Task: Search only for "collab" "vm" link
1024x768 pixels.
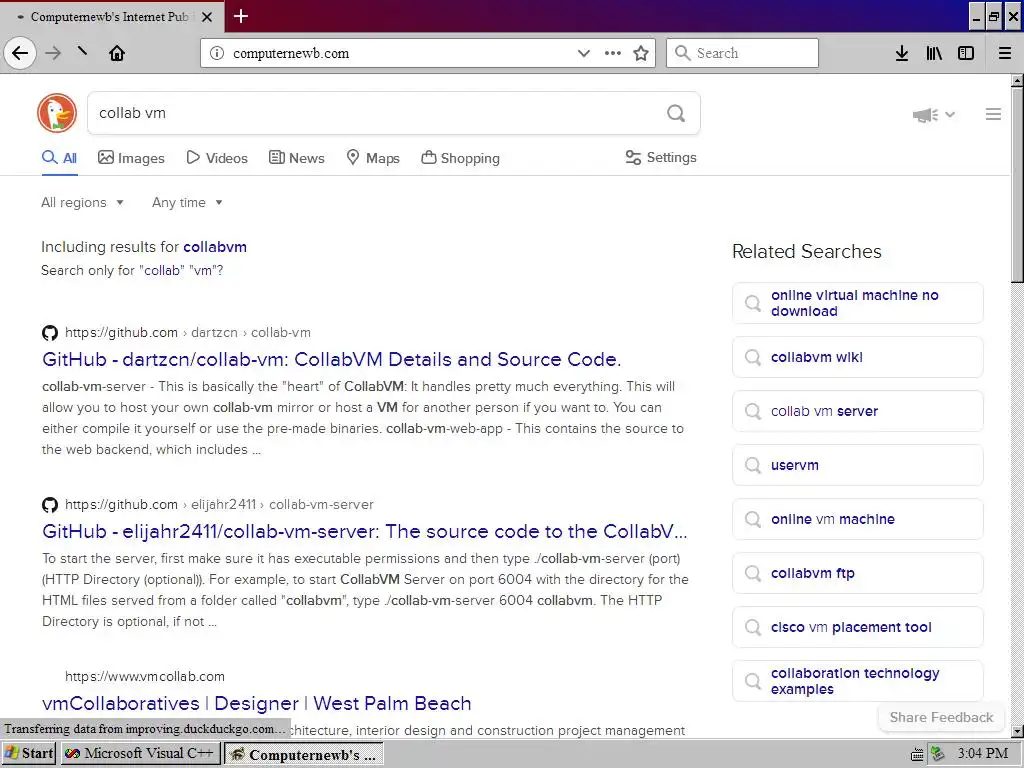Action: pyautogui.click(x=132, y=270)
